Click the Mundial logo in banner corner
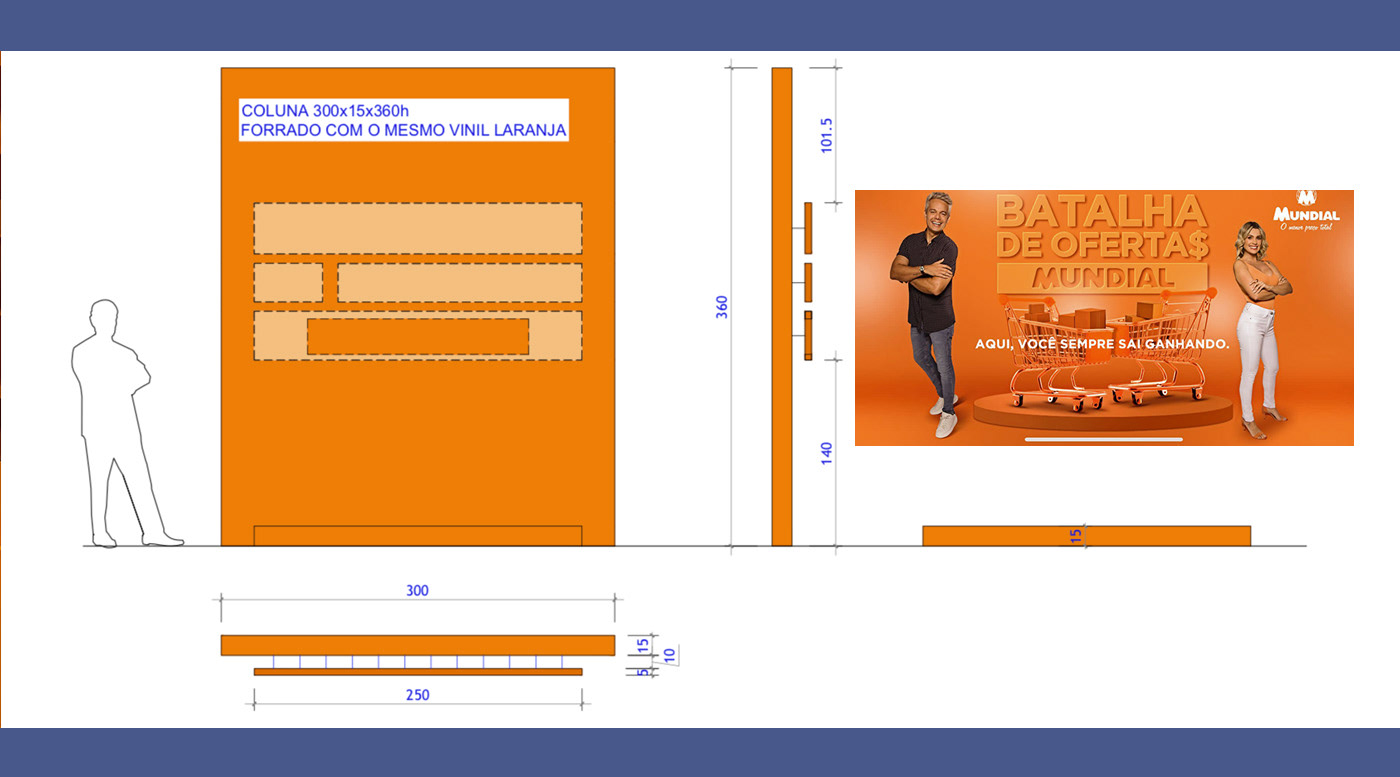The height and width of the screenshot is (777, 1400). 1306,210
